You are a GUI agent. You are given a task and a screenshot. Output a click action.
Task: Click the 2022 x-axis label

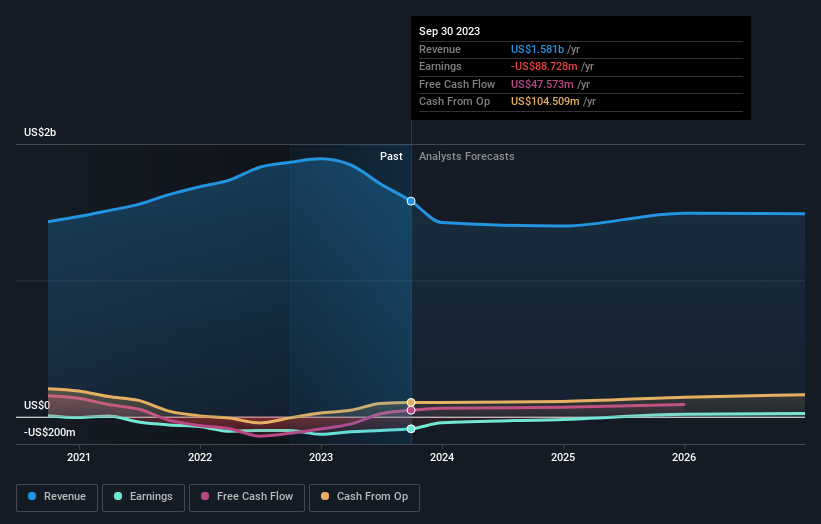coord(200,458)
